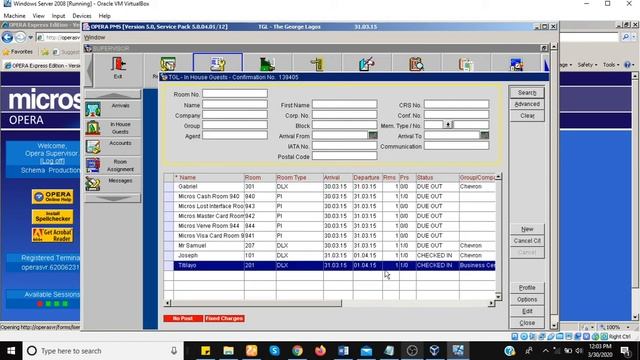Click the green cashiering toolbar icon

(x=267, y=64)
